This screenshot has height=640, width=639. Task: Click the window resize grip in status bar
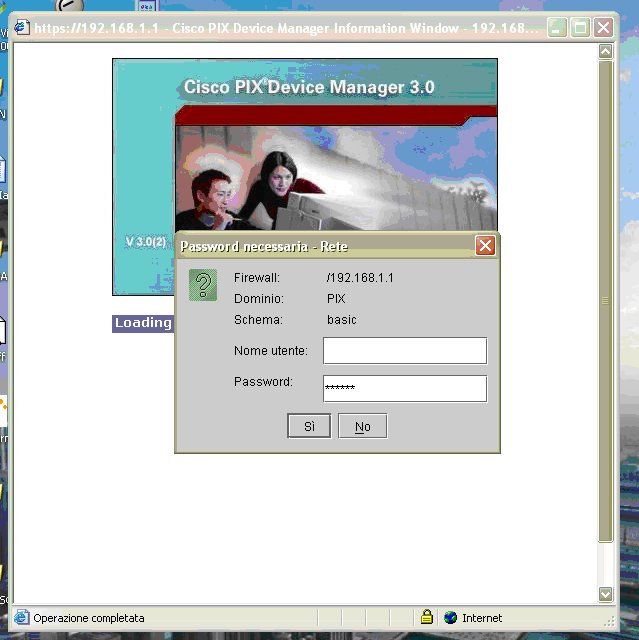[609, 622]
